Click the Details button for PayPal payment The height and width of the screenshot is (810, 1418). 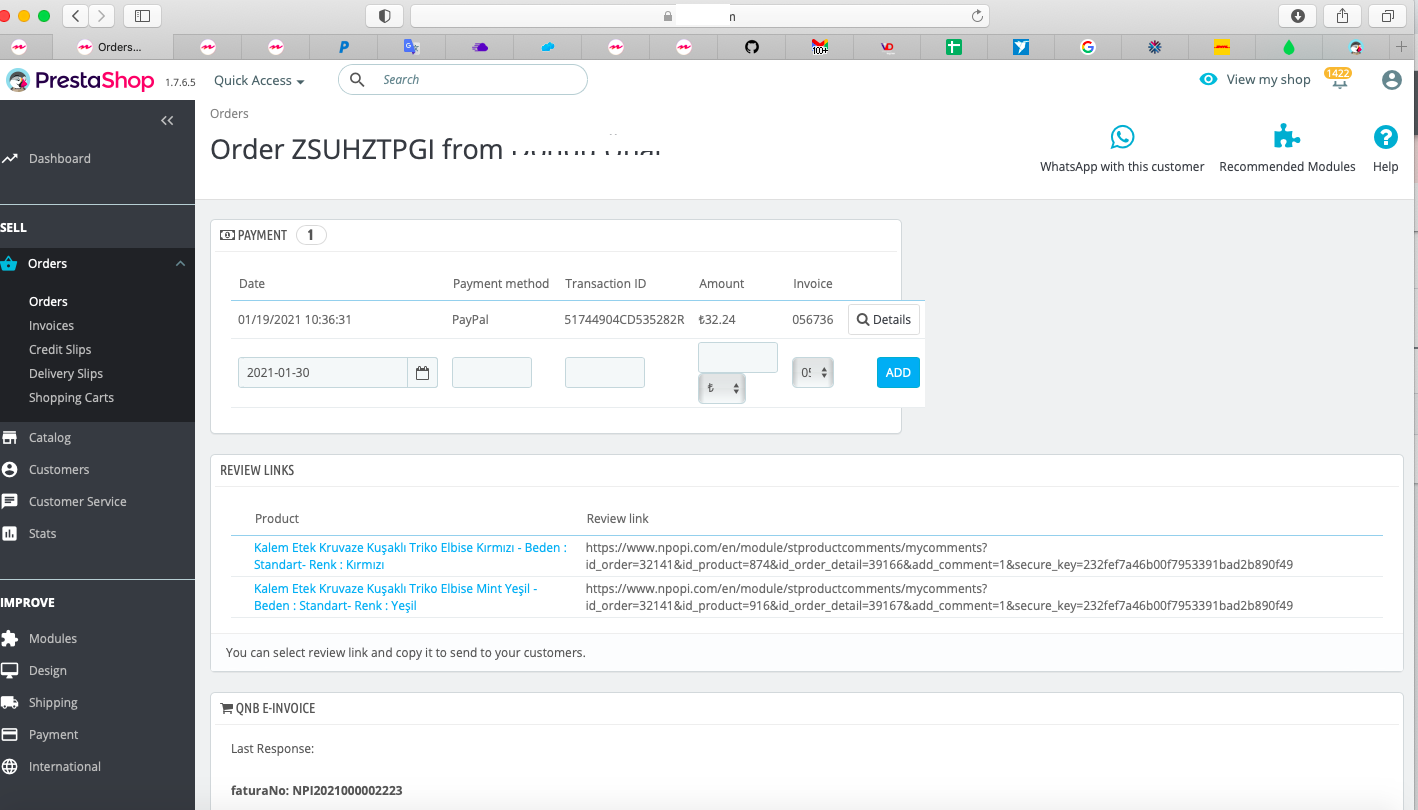click(884, 320)
